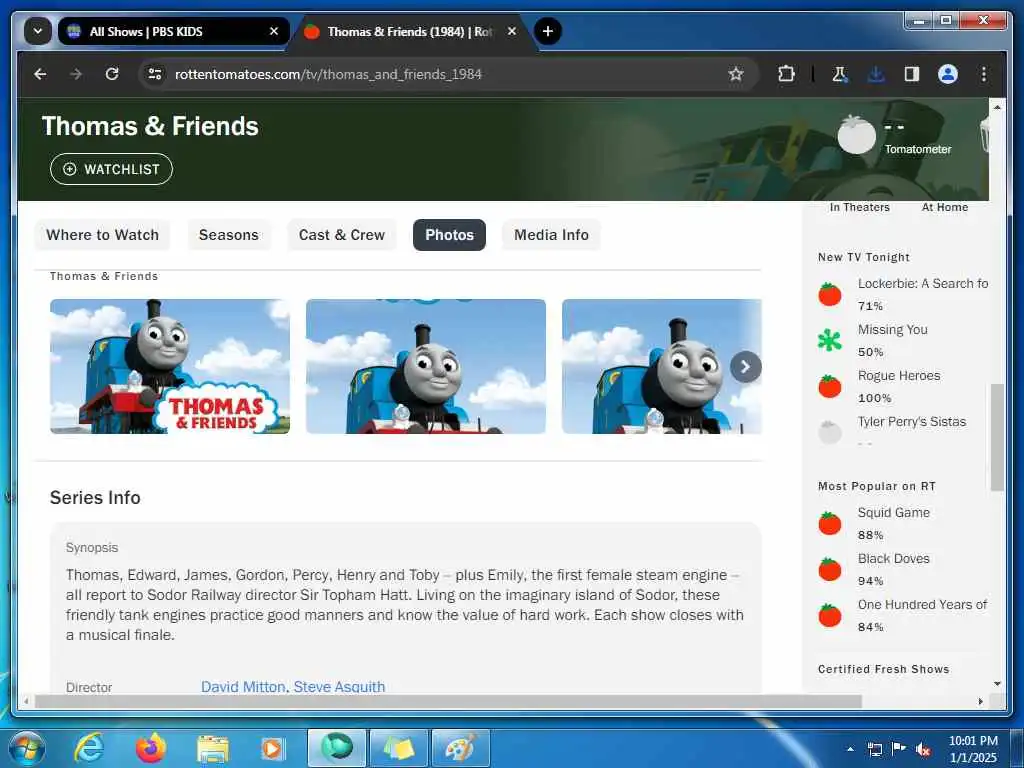Click the gray Tomatometer tomato icon
Screen dimensions: 1024x768
point(857,135)
